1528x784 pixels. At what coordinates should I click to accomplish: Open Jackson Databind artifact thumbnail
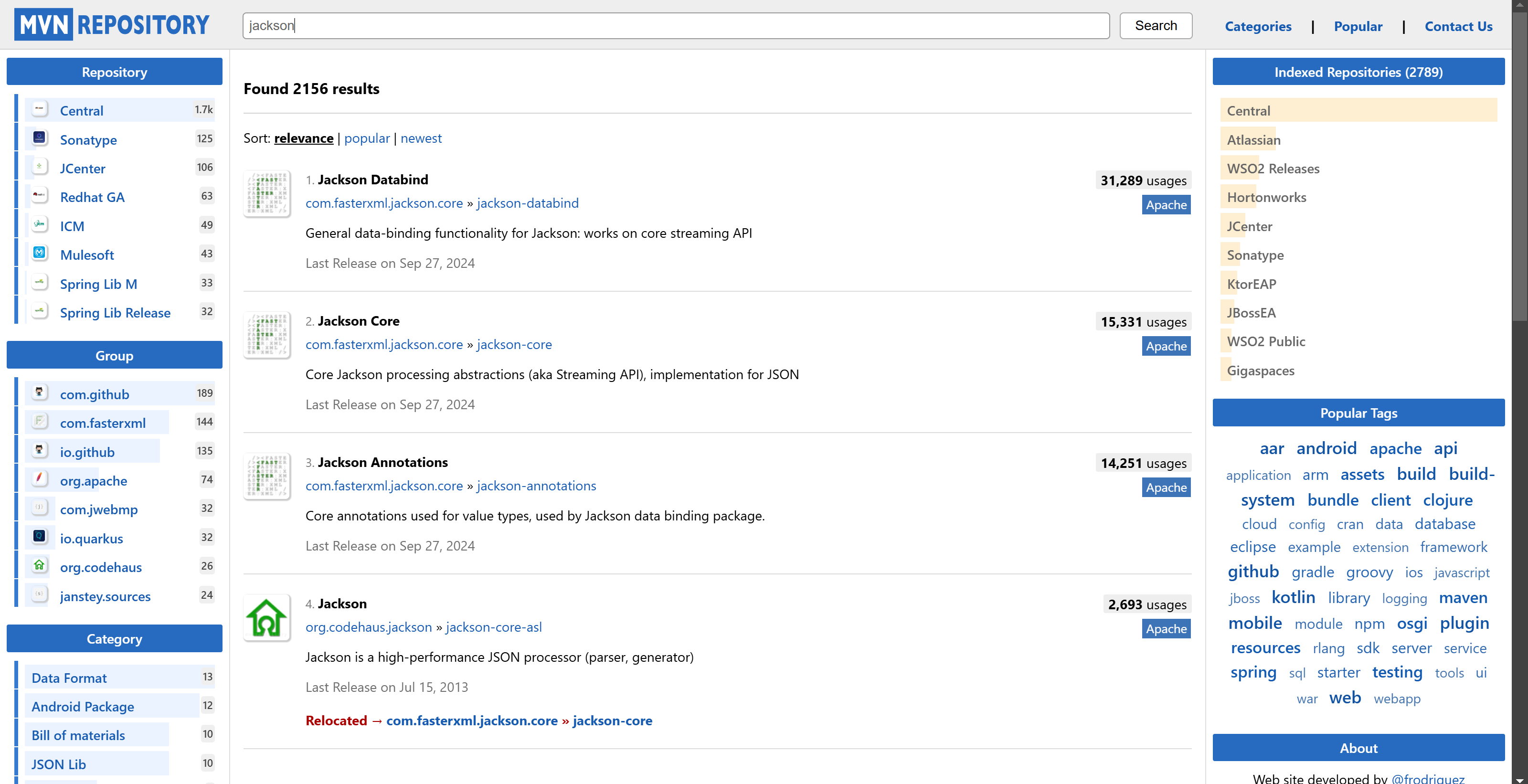(266, 194)
